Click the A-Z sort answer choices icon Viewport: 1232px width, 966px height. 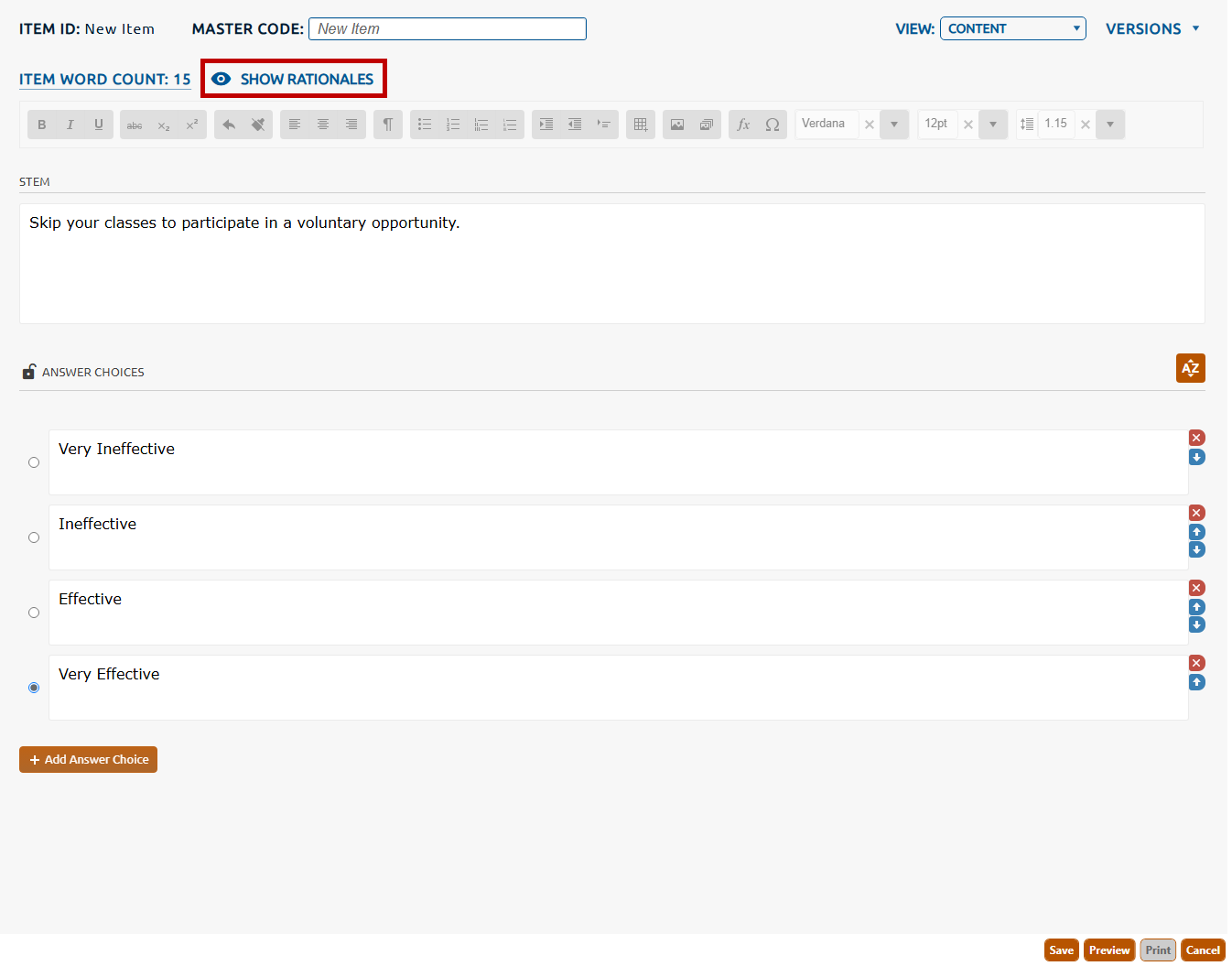coord(1190,368)
